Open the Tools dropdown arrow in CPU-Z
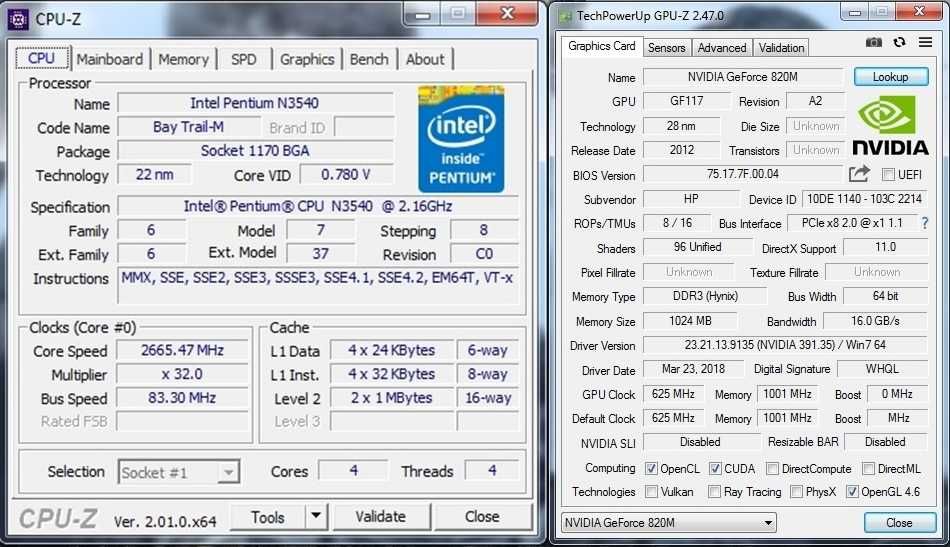This screenshot has height=547, width=950. pyautogui.click(x=316, y=516)
